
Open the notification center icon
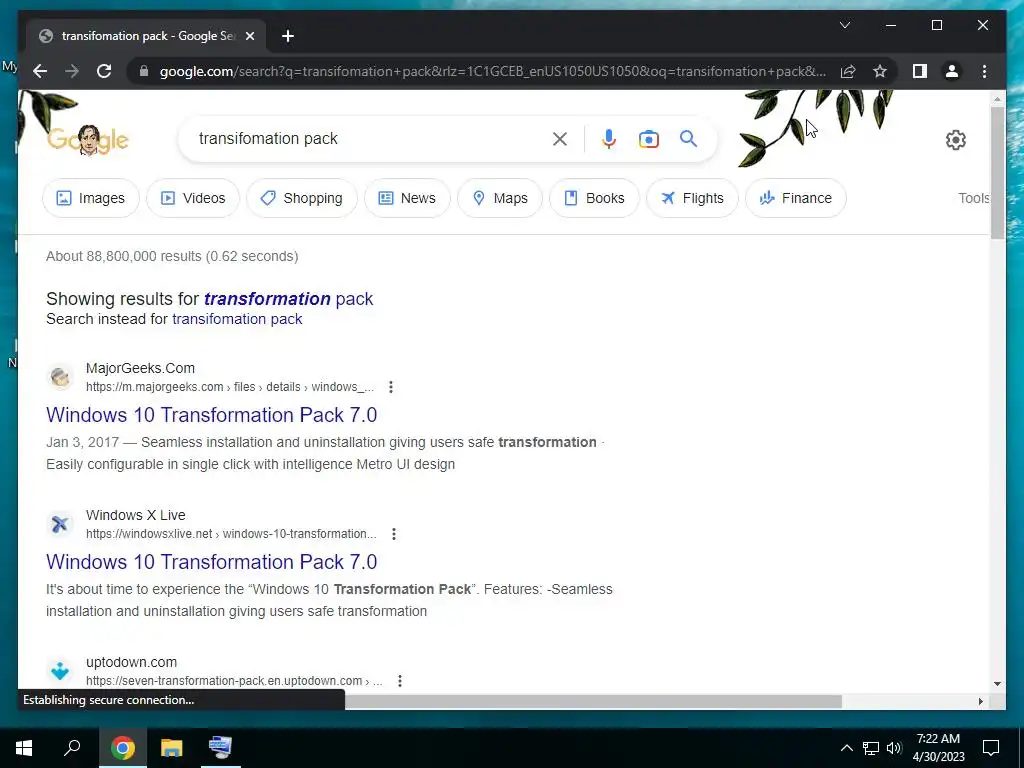991,748
